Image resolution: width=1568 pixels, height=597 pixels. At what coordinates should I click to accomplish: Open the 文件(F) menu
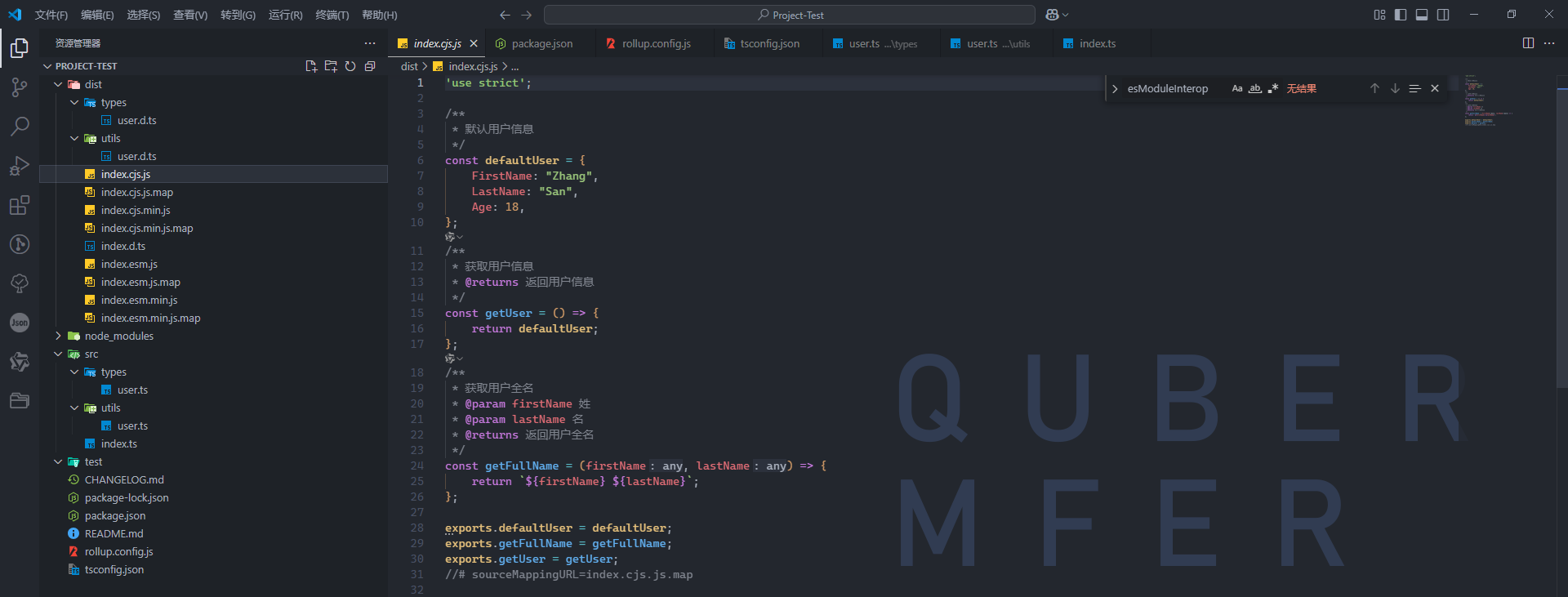51,15
